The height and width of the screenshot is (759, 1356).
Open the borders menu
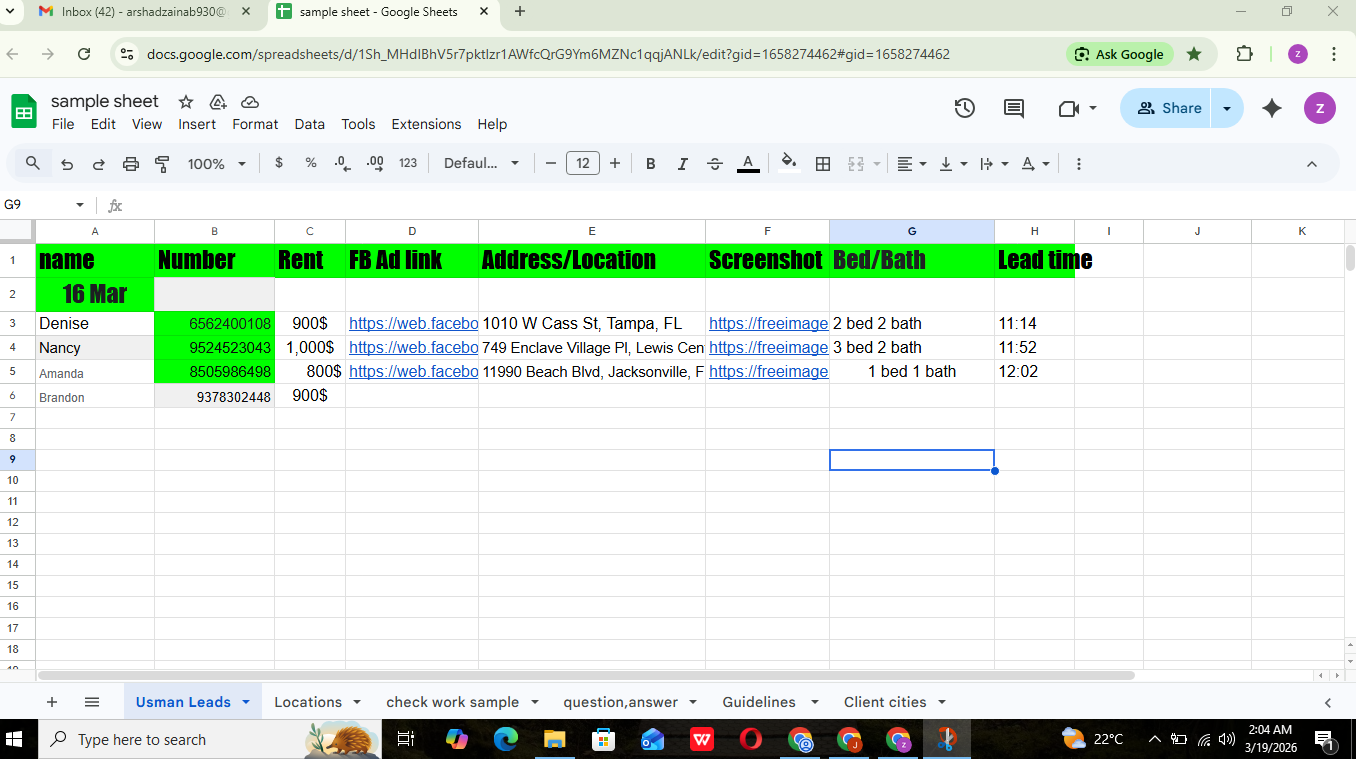[823, 164]
